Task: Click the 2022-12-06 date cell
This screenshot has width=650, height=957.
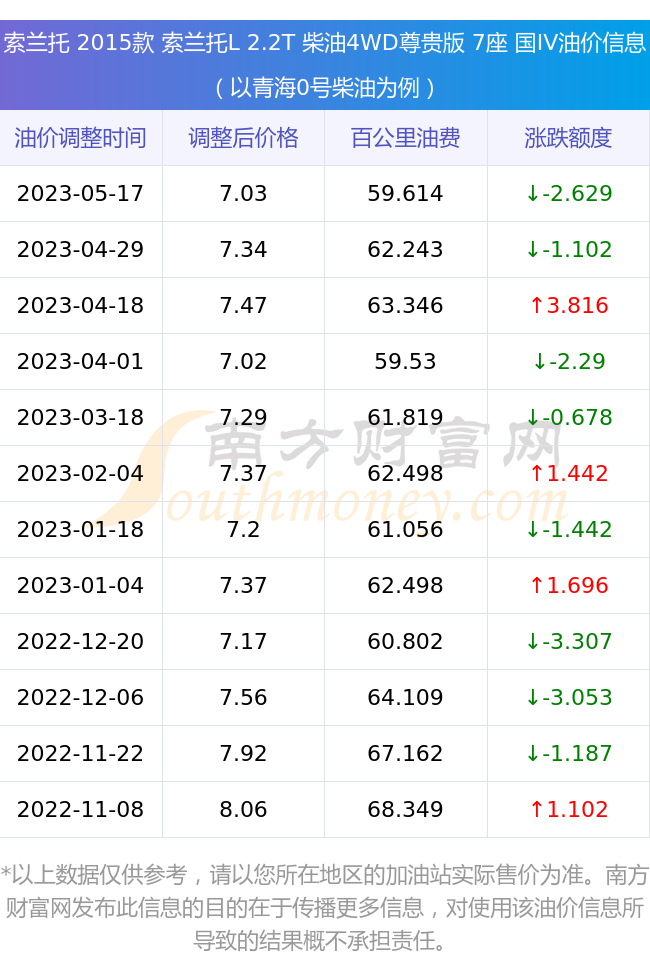Action: [81, 697]
